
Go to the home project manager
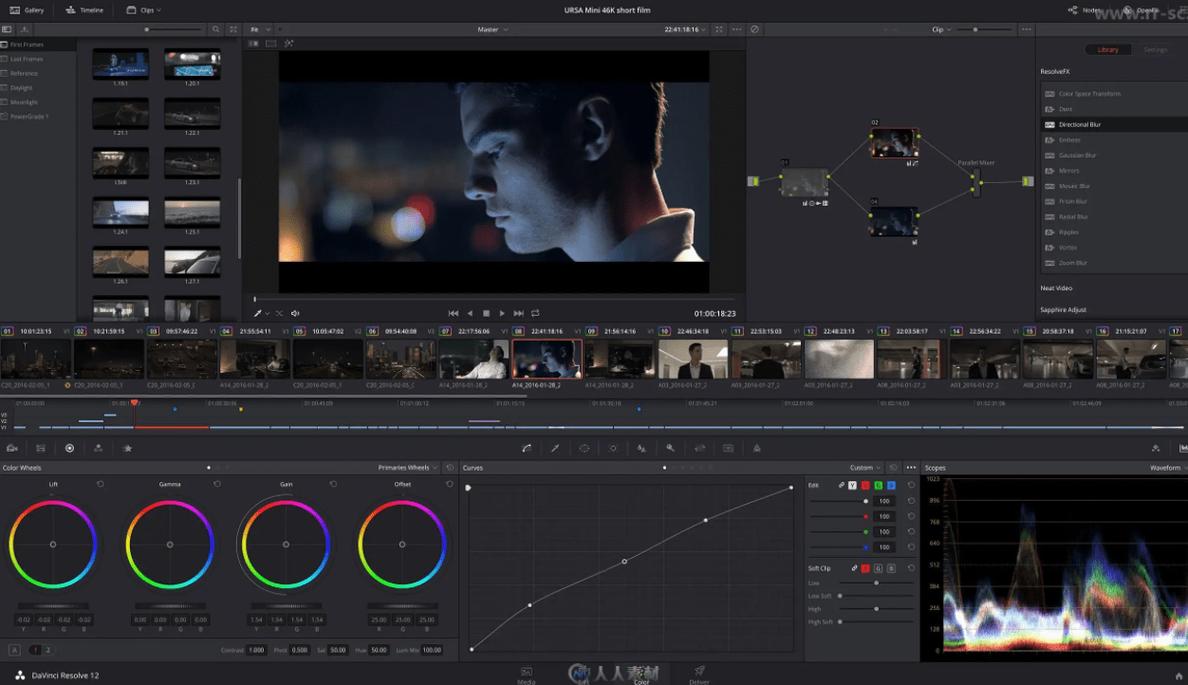[x=1178, y=676]
